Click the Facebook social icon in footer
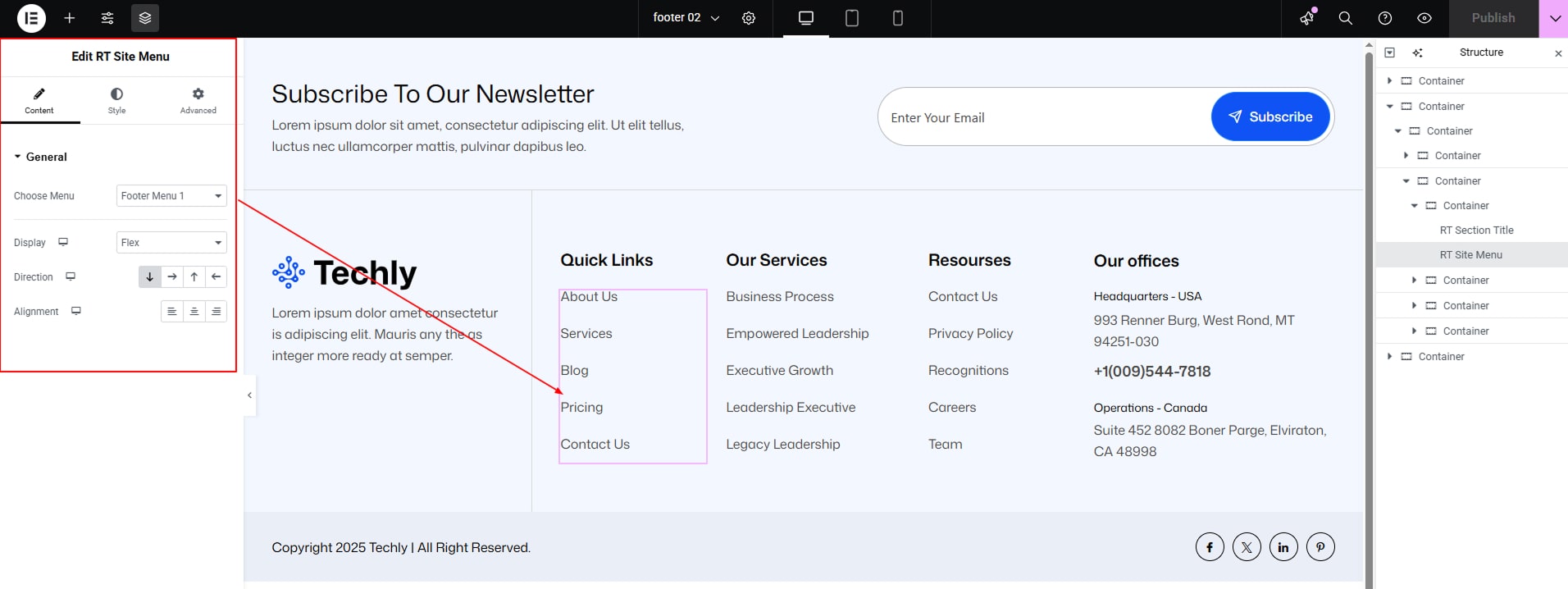Viewport: 1568px width, 589px height. 1210,547
